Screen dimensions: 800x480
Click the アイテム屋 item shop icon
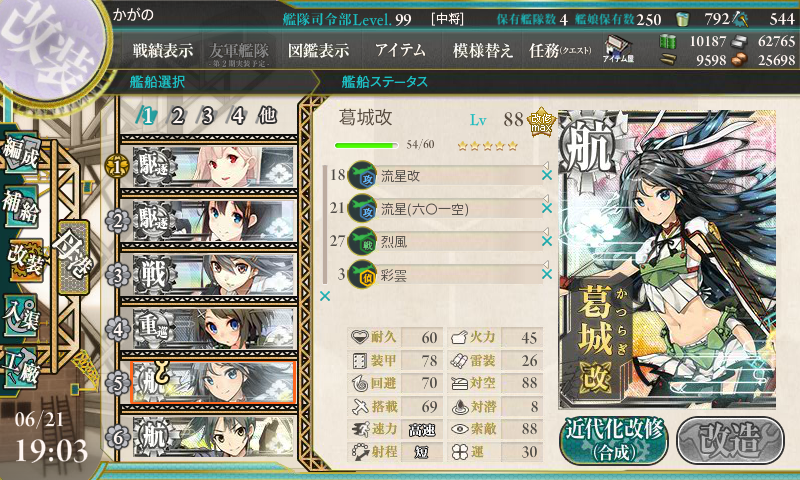point(618,48)
